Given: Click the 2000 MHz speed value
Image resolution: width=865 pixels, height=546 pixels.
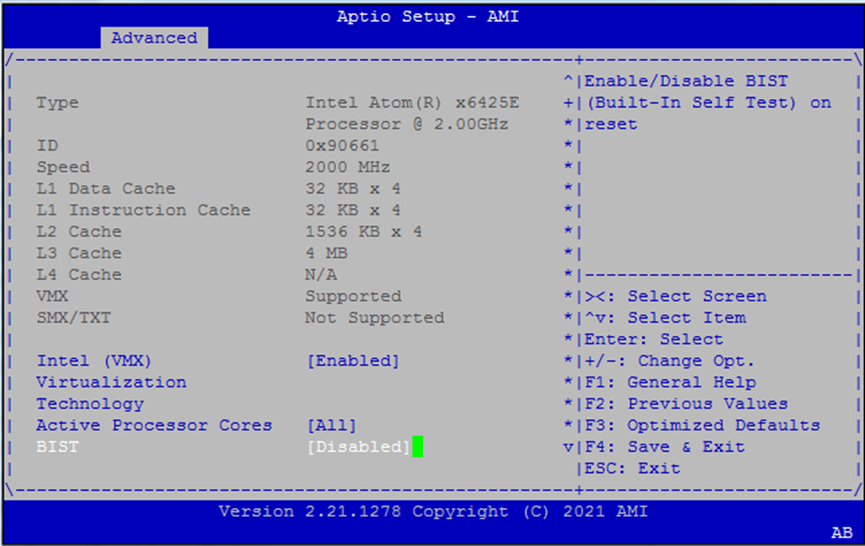Looking at the screenshot, I should [348, 167].
